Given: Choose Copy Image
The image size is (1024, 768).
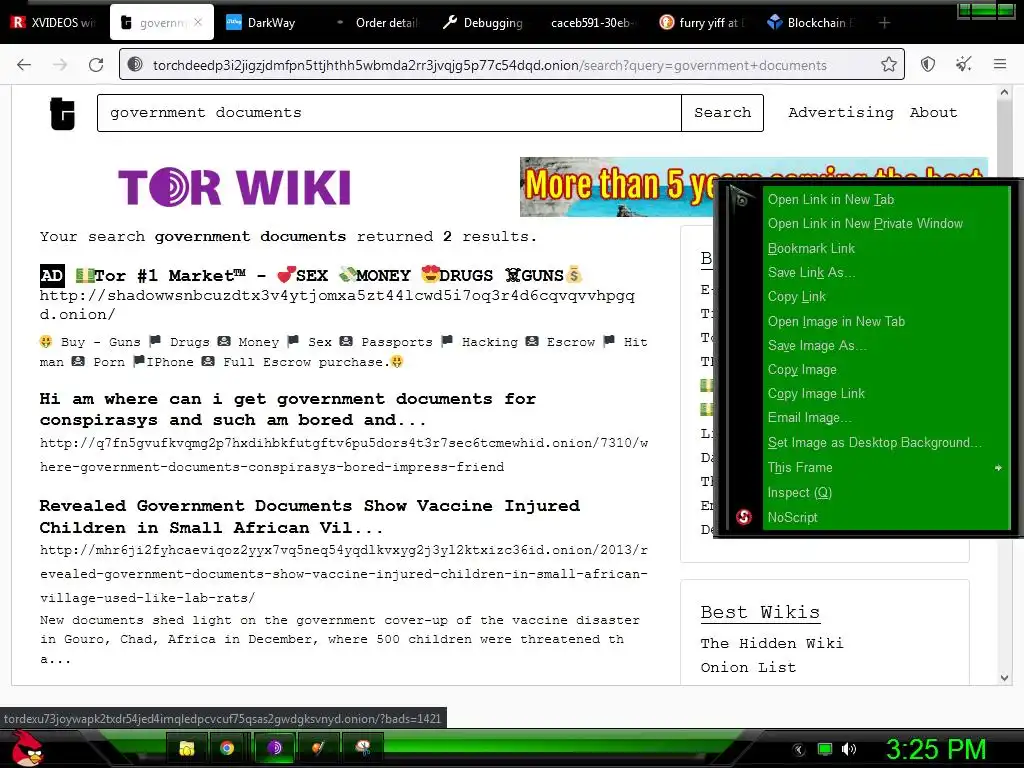Looking at the screenshot, I should coord(886,370).
